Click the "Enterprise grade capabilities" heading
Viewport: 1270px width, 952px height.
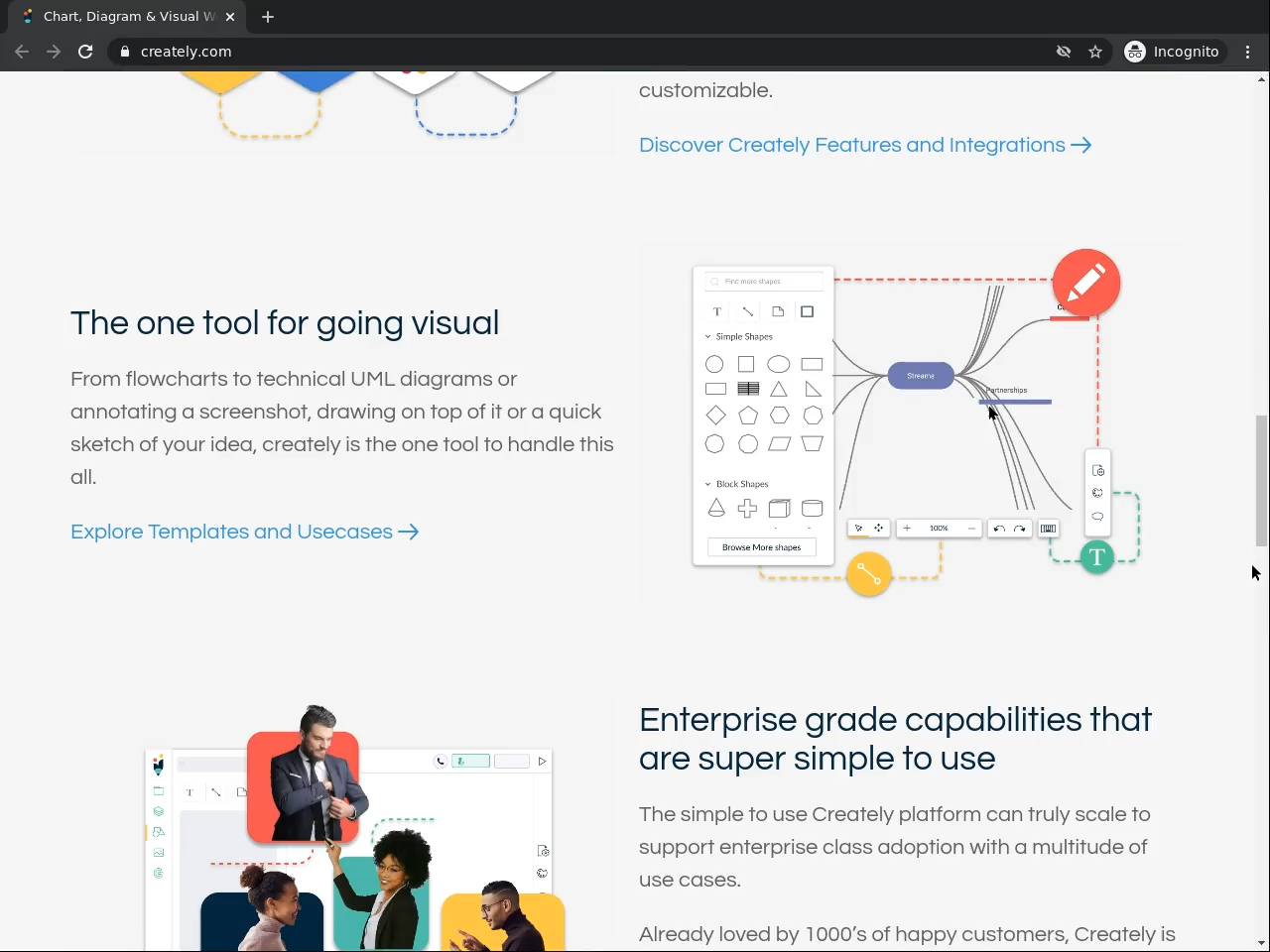(x=896, y=739)
